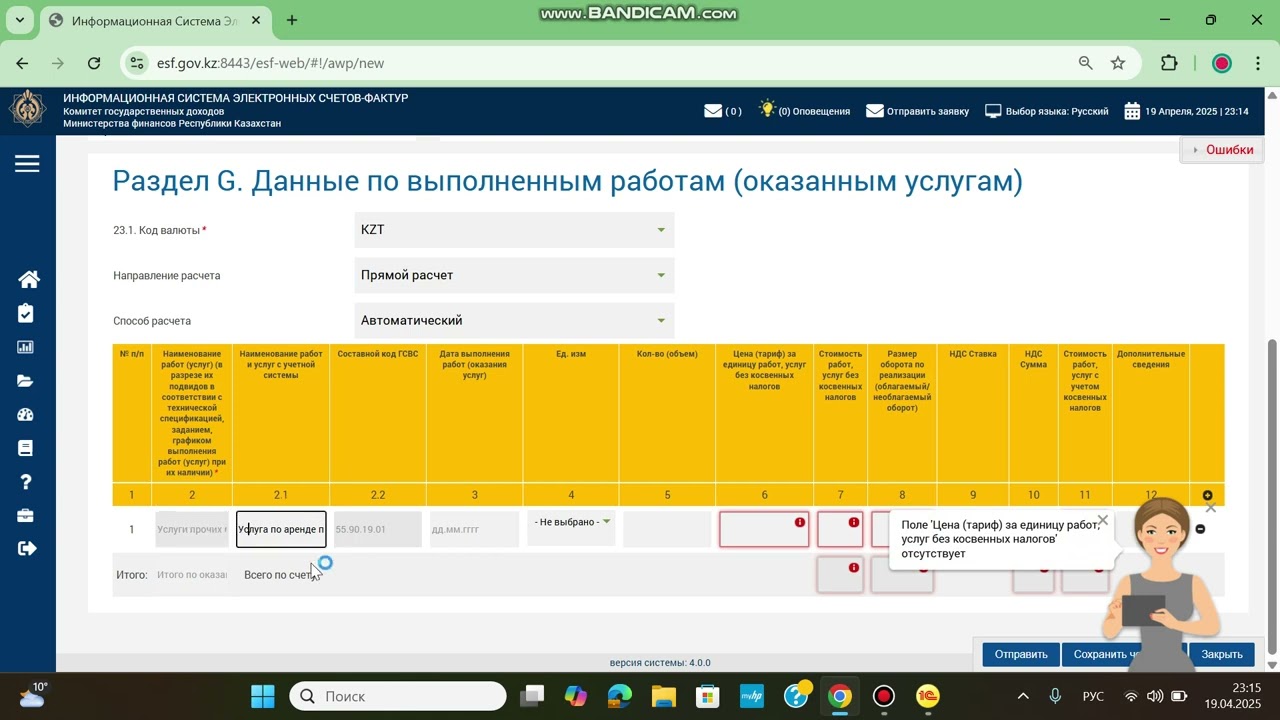Go back in browser
Image resolution: width=1280 pixels, height=720 pixels.
tap(22, 63)
